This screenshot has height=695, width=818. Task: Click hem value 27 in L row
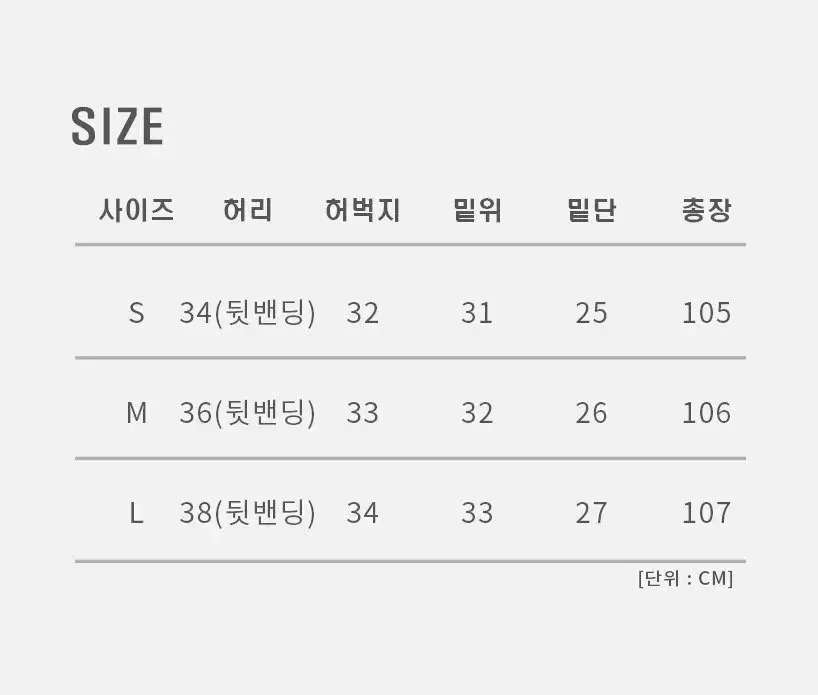(592, 512)
